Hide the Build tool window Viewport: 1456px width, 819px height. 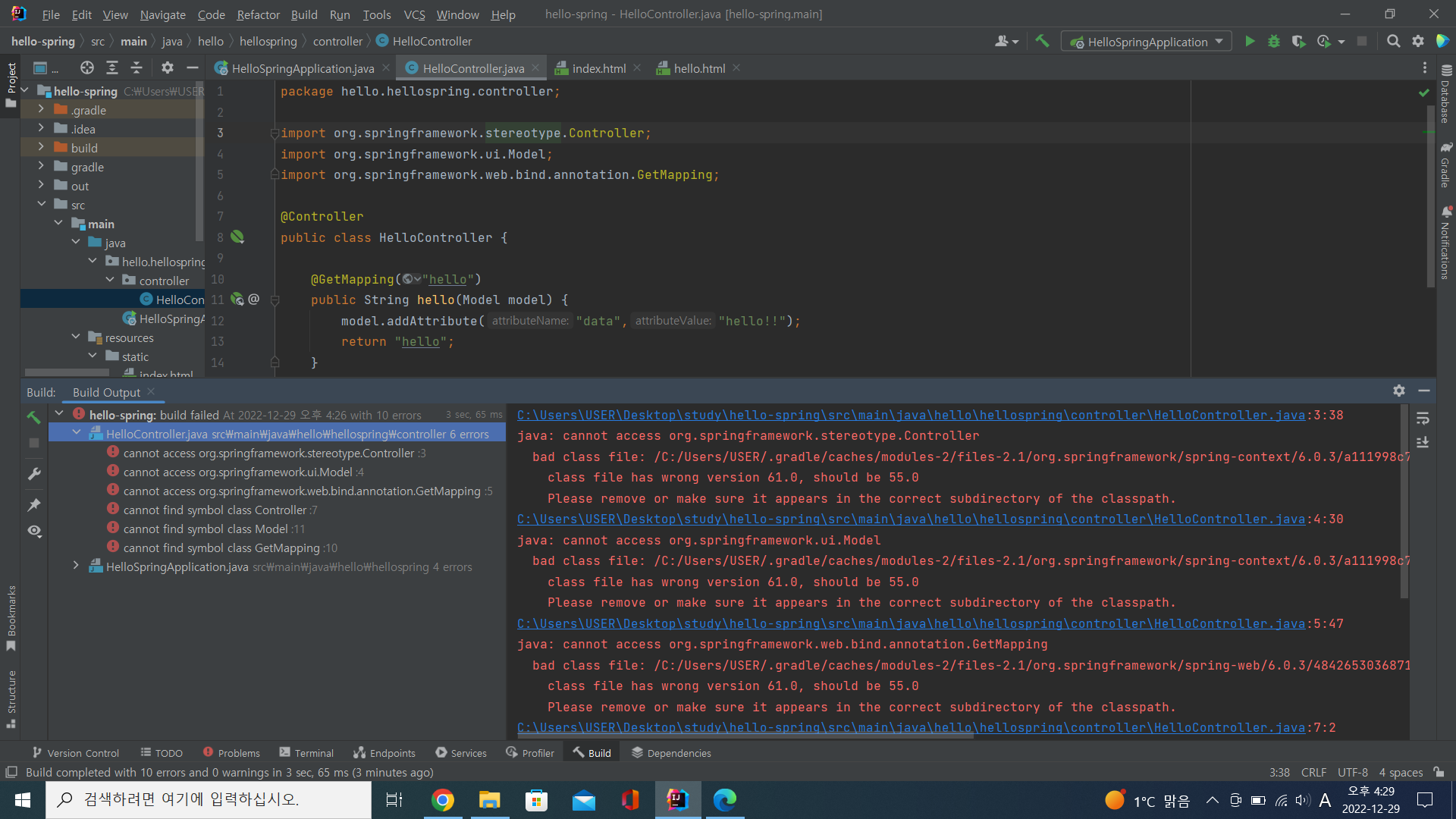1424,391
